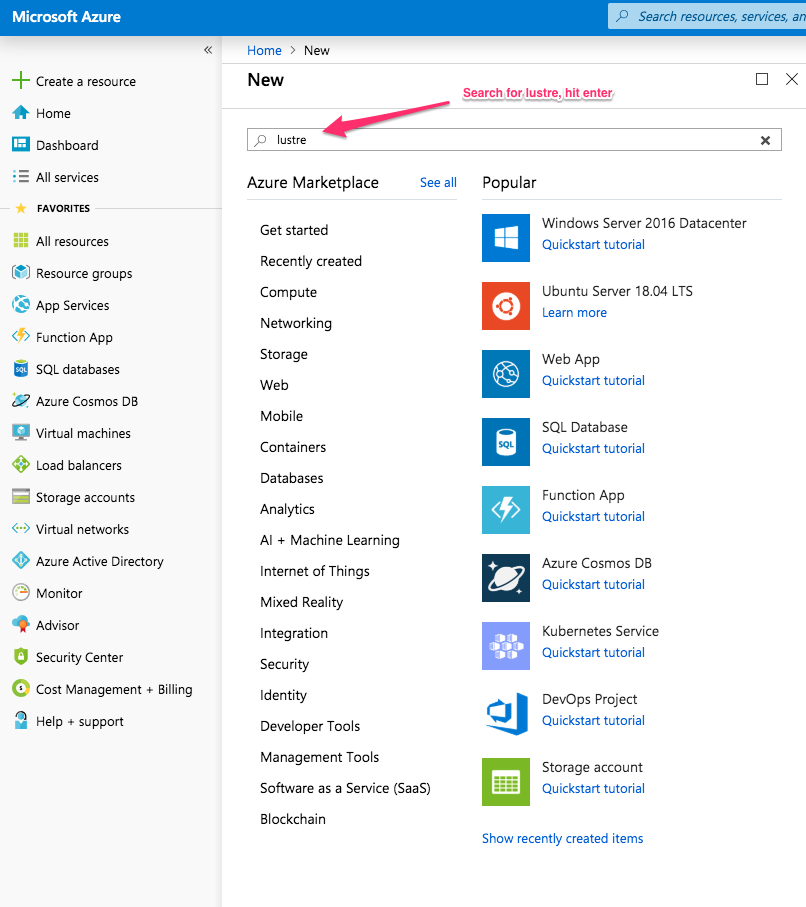Screen dimensions: 806x907
Task: Open Quickstart tutorial under Kubernetes Service
Action: (593, 652)
